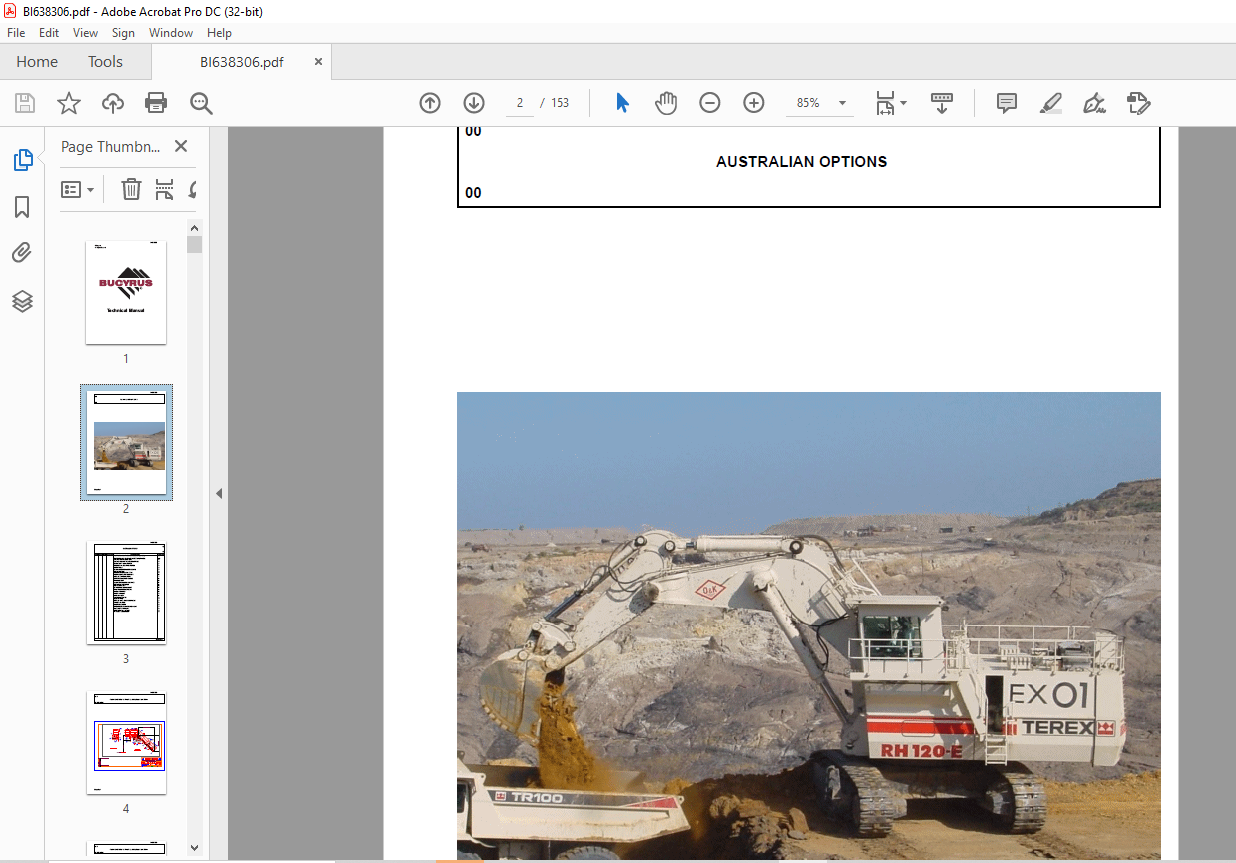Open the 85% zoom level dropdown
Image resolution: width=1236 pixels, height=863 pixels.
point(842,103)
